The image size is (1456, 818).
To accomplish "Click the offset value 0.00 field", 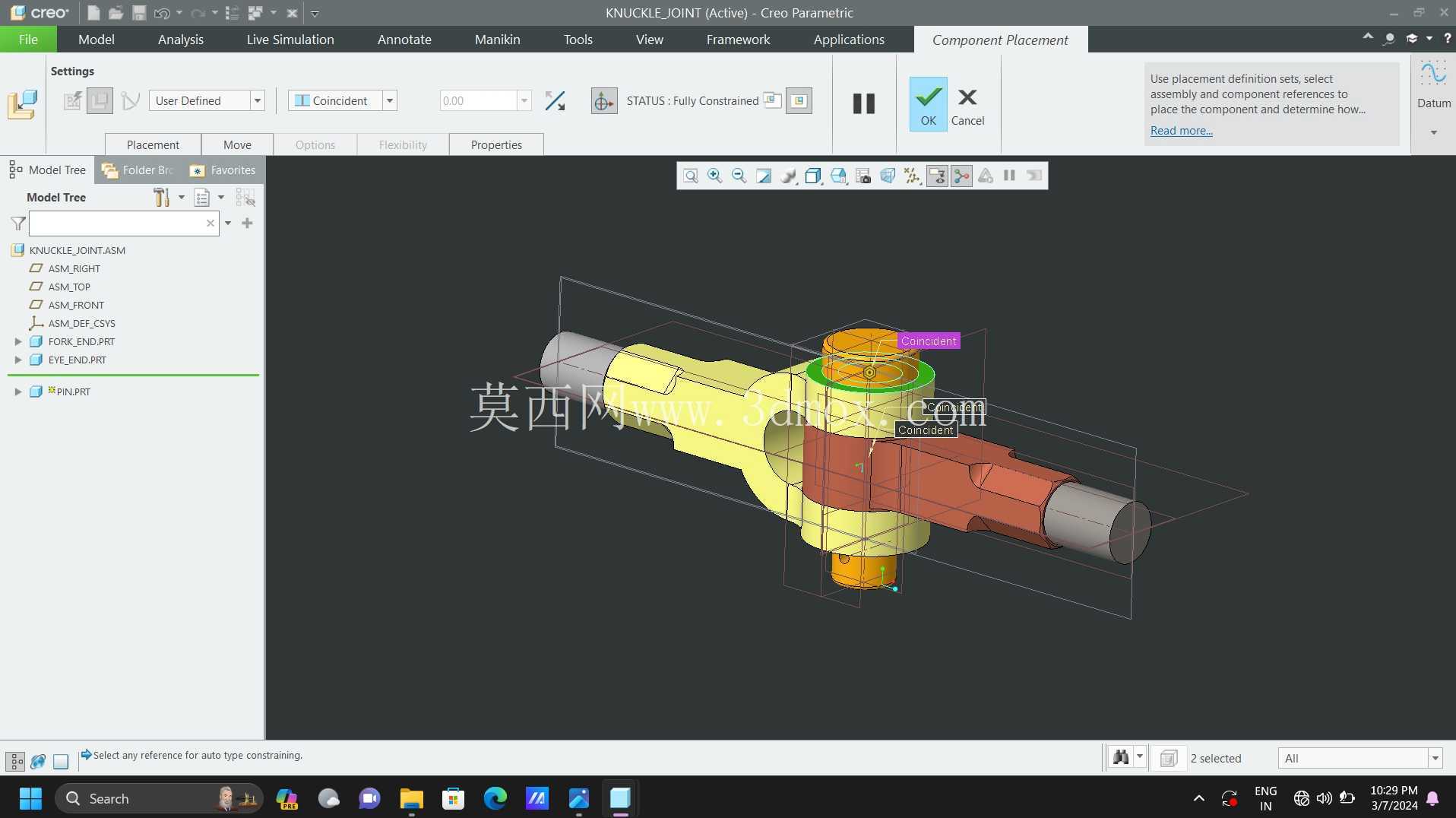I will pyautogui.click(x=478, y=100).
